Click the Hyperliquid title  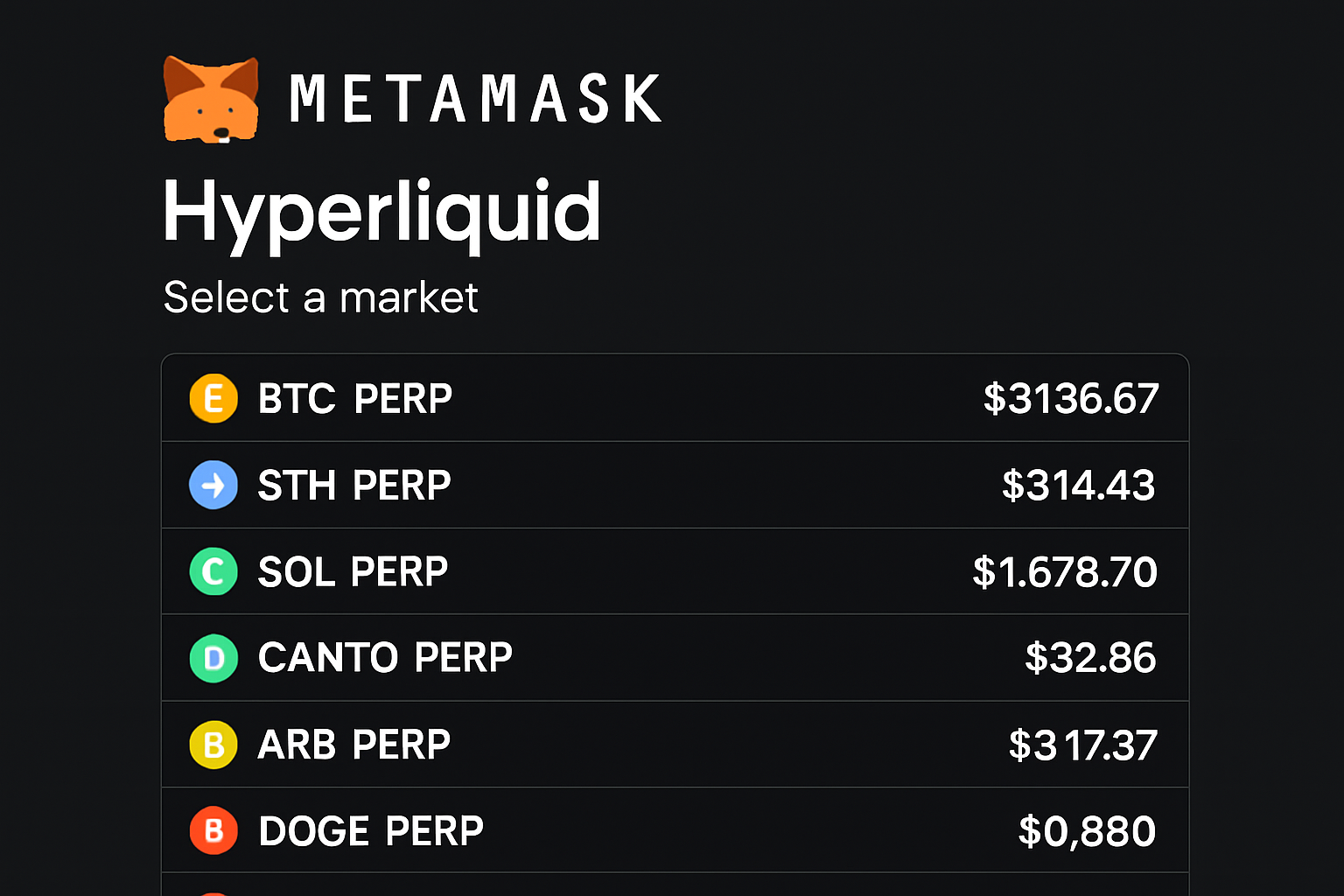[x=382, y=210]
